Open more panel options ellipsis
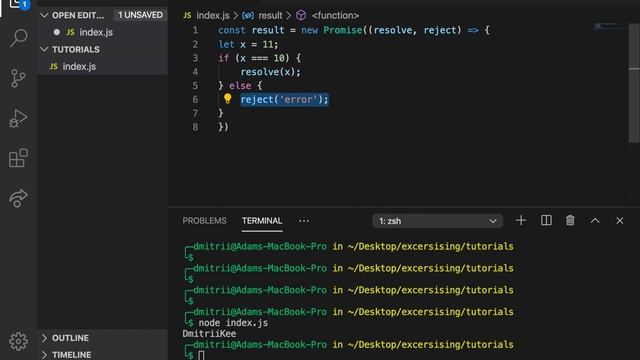 (304, 221)
